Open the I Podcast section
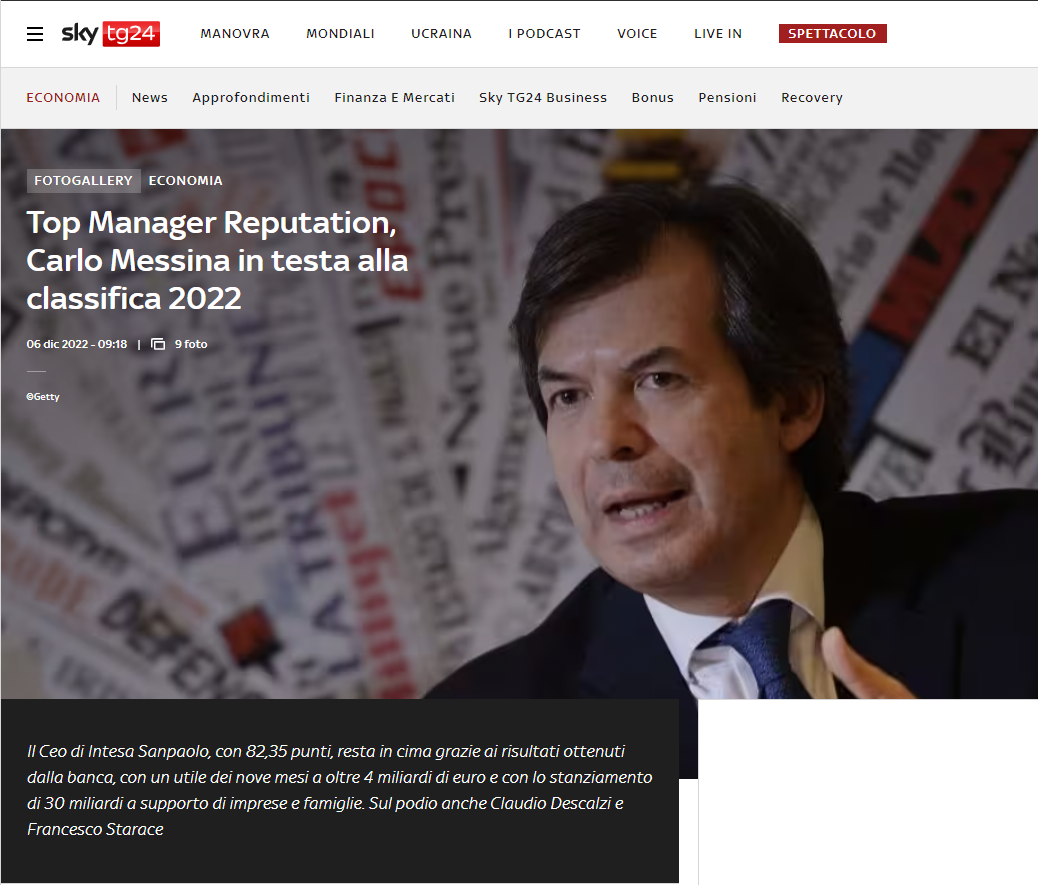 pyautogui.click(x=544, y=34)
